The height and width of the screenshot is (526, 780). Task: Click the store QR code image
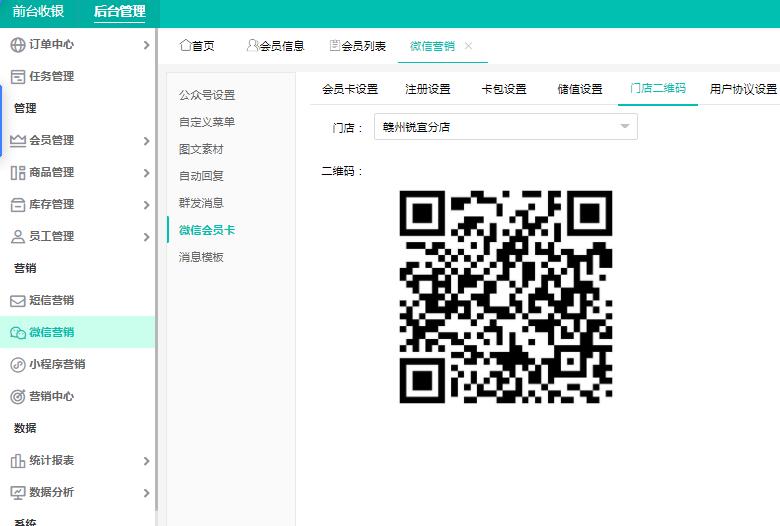coord(506,297)
